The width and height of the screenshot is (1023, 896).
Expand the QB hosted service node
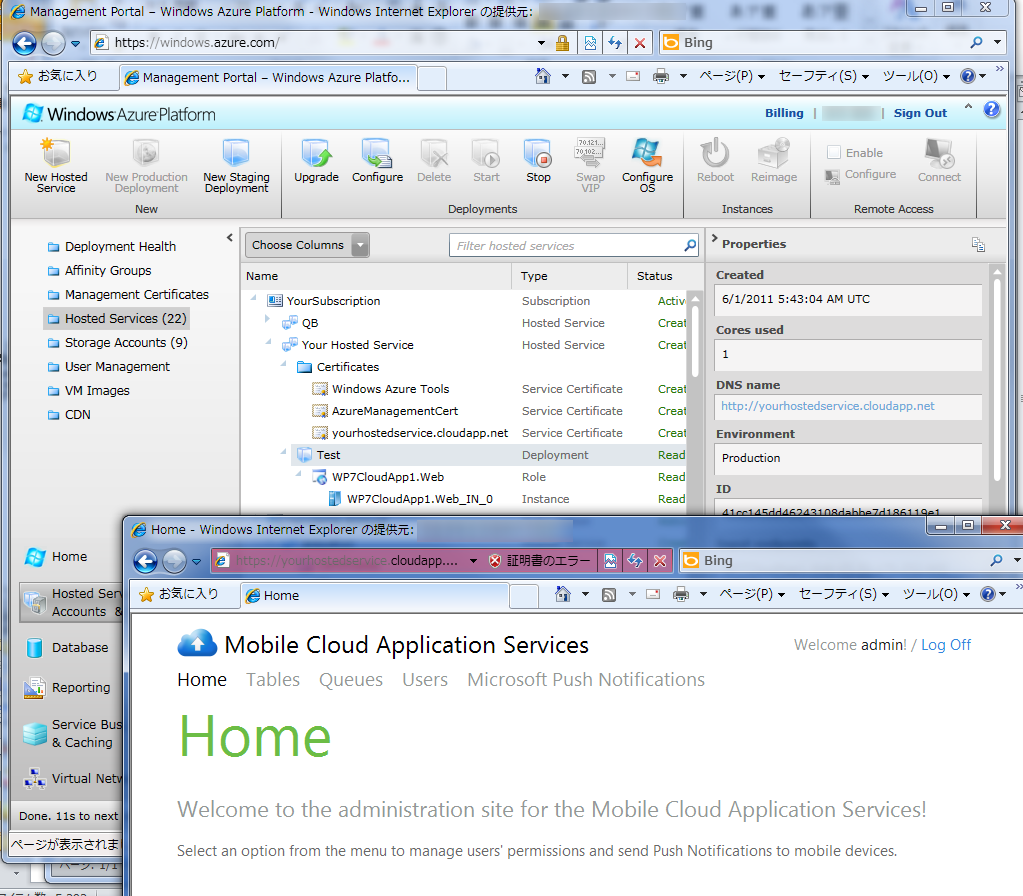coord(267,319)
